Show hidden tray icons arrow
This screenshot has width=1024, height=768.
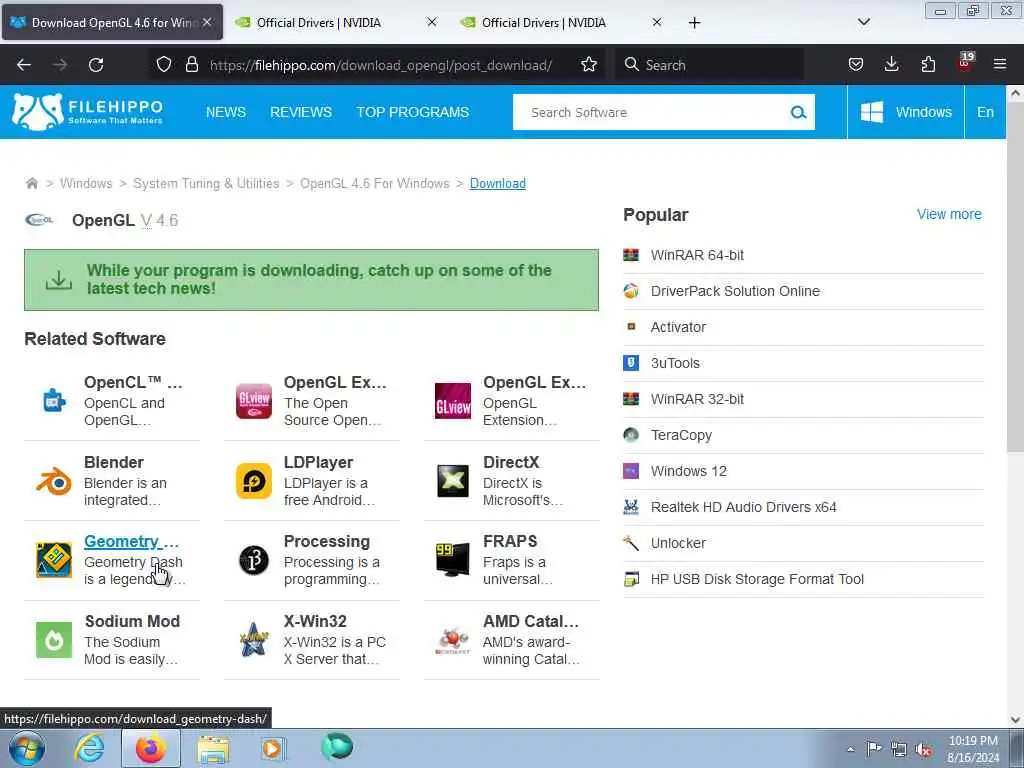point(850,749)
